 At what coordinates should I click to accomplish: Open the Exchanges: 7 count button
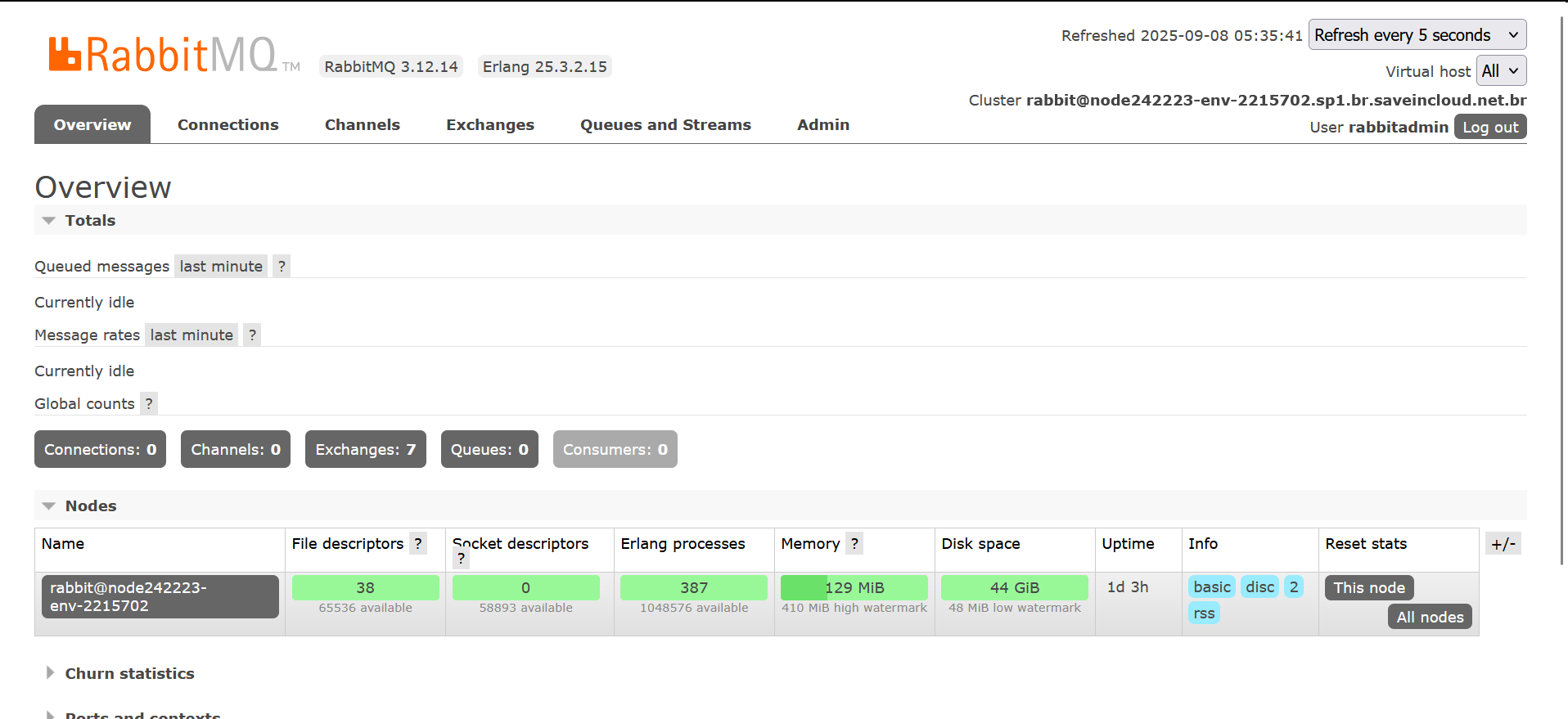pos(366,449)
